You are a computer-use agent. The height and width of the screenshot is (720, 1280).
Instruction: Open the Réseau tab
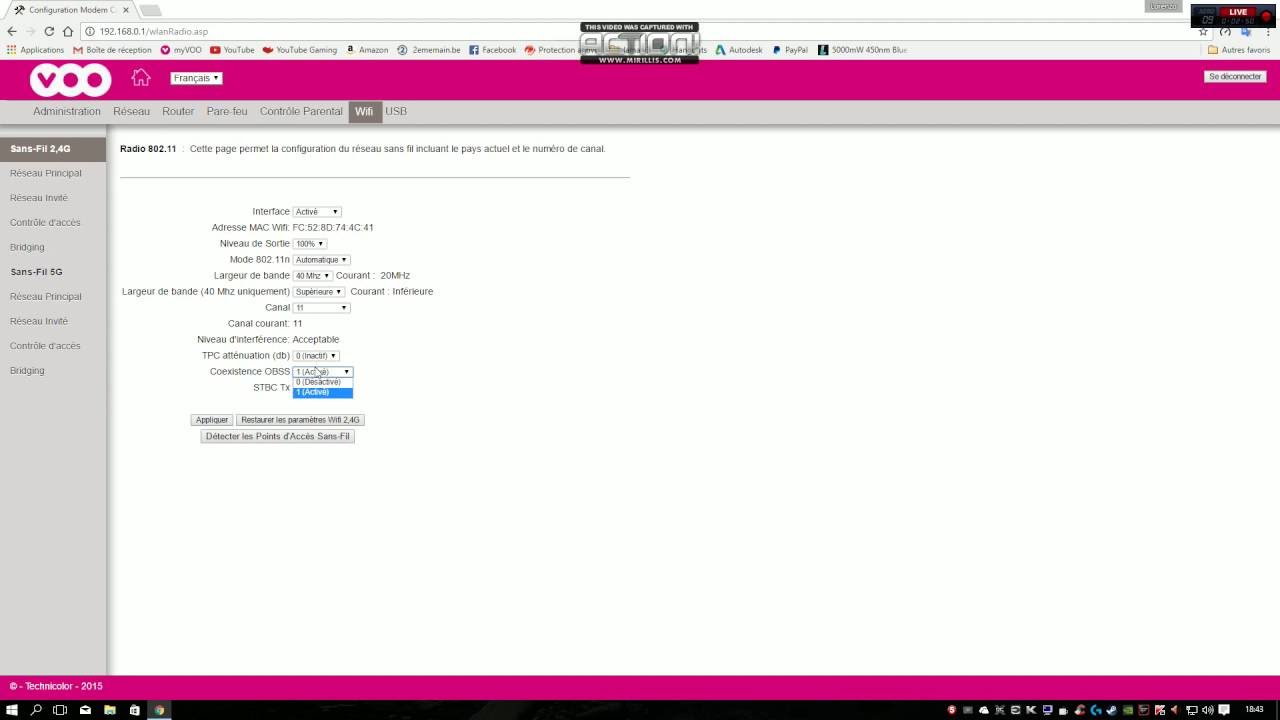(131, 112)
